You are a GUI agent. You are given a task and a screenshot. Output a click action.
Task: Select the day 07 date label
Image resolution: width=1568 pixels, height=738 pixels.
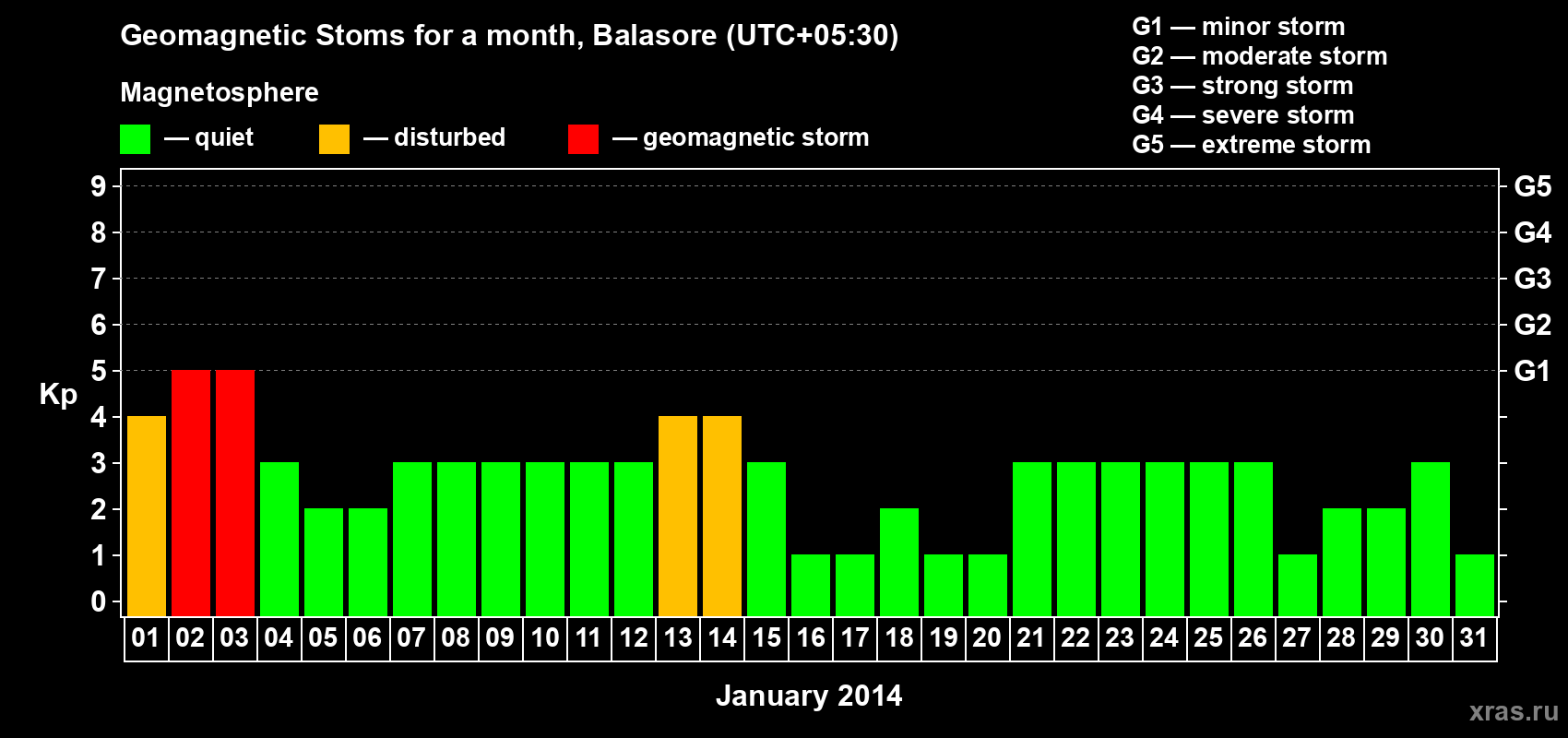411,638
